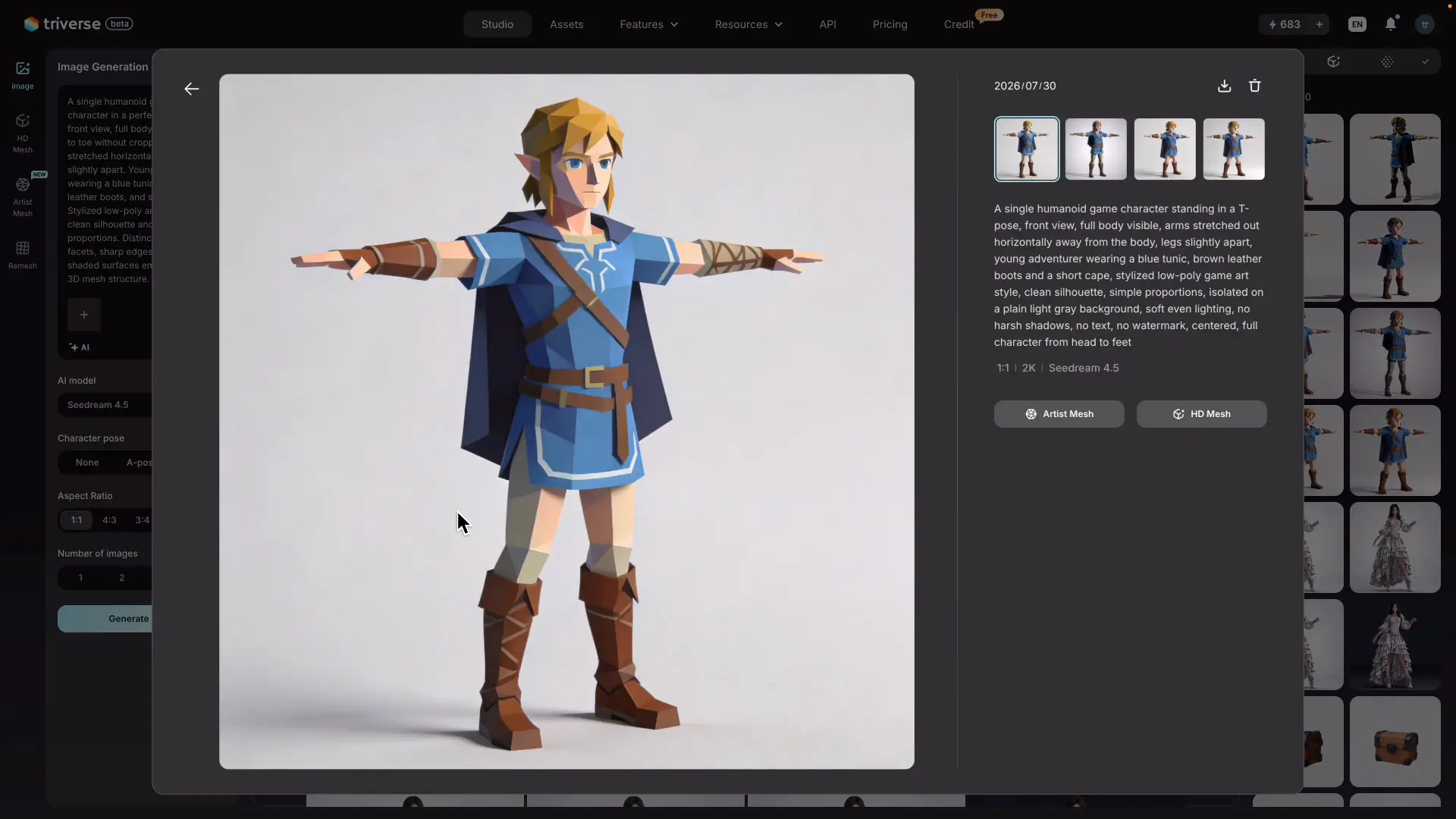The image size is (1456, 819).
Task: Download the generated image
Action: (x=1224, y=86)
